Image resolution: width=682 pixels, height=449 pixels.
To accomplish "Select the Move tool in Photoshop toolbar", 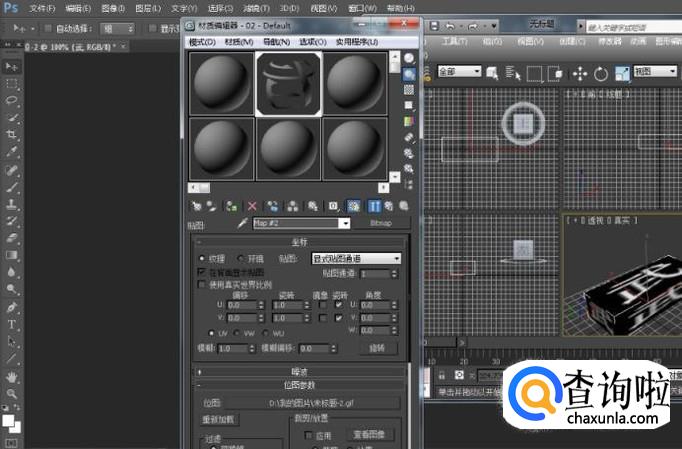I will [12, 66].
